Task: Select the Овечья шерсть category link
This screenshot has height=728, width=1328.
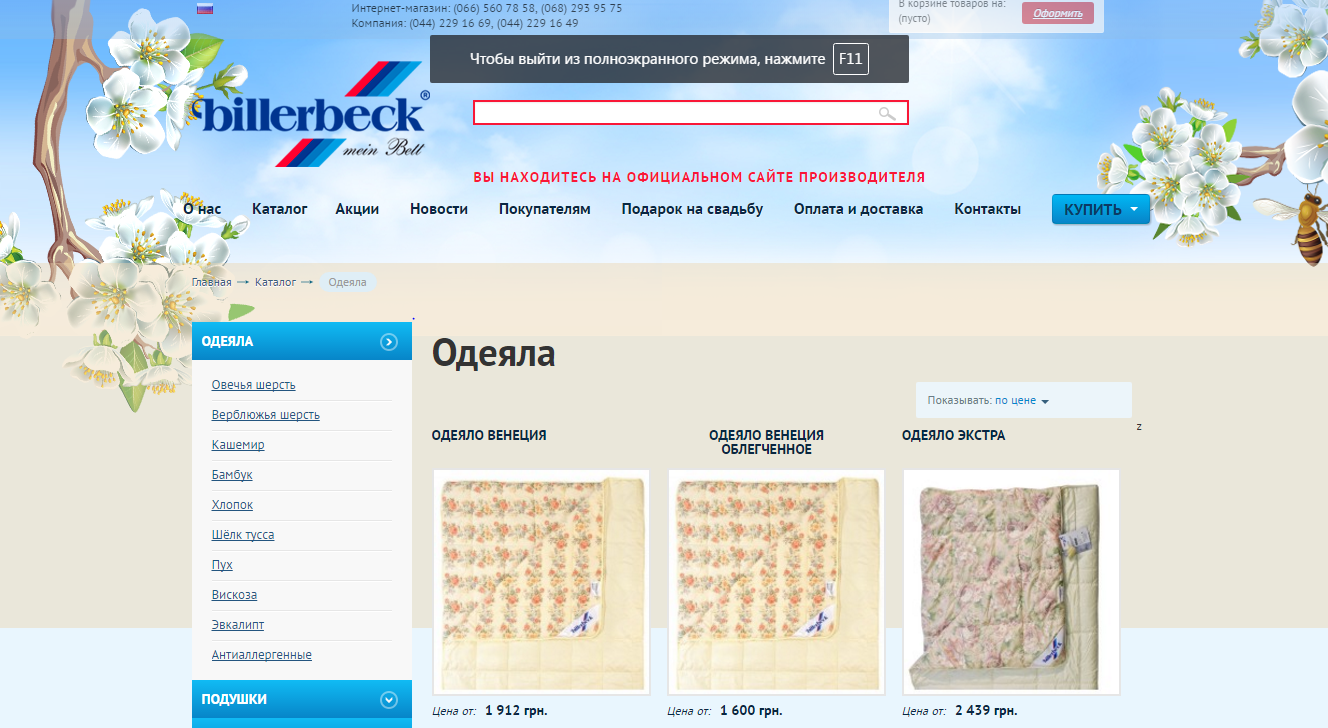Action: [253, 385]
